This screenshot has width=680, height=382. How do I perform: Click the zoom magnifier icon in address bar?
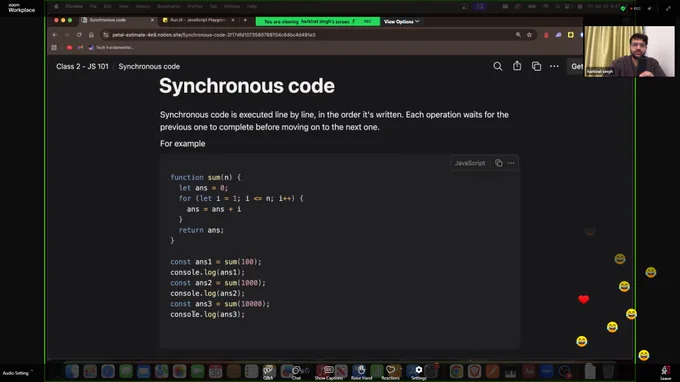click(x=518, y=35)
